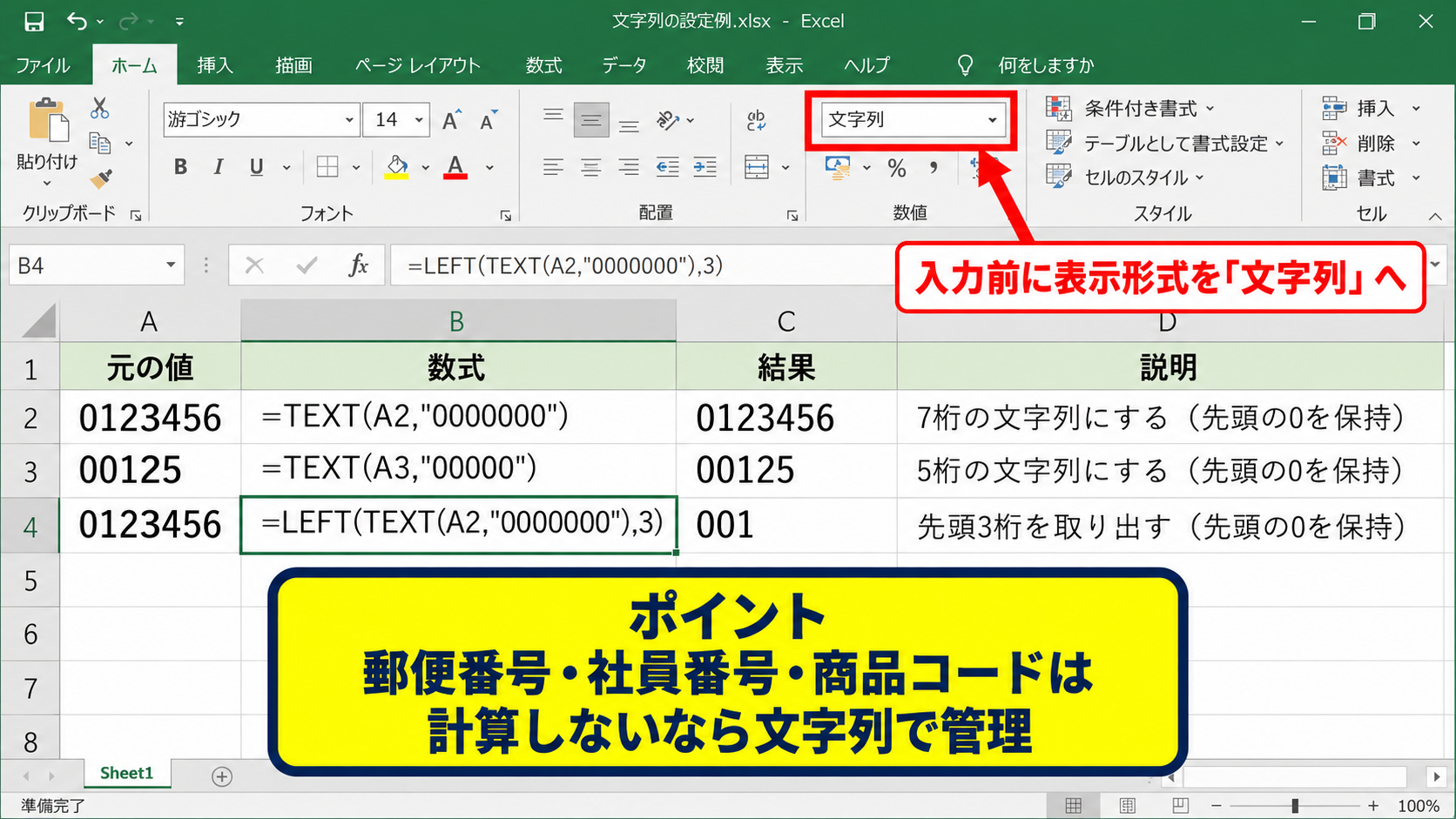1456x819 pixels.
Task: Align text to the right
Action: (x=629, y=167)
